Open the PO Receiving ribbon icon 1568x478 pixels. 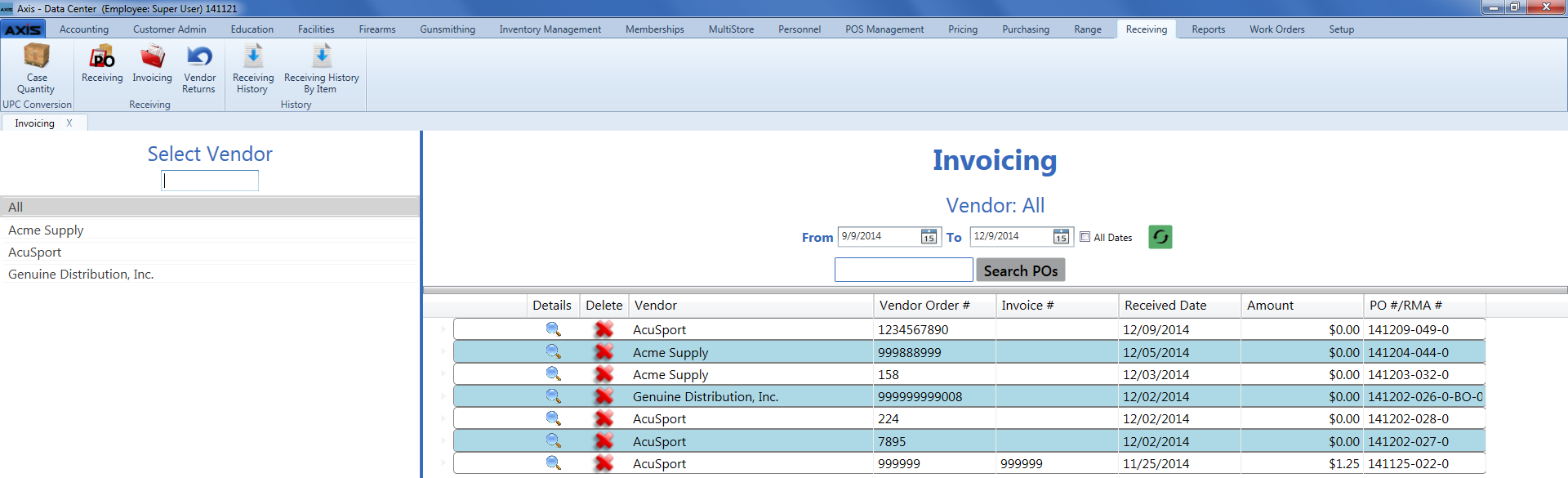tap(102, 64)
